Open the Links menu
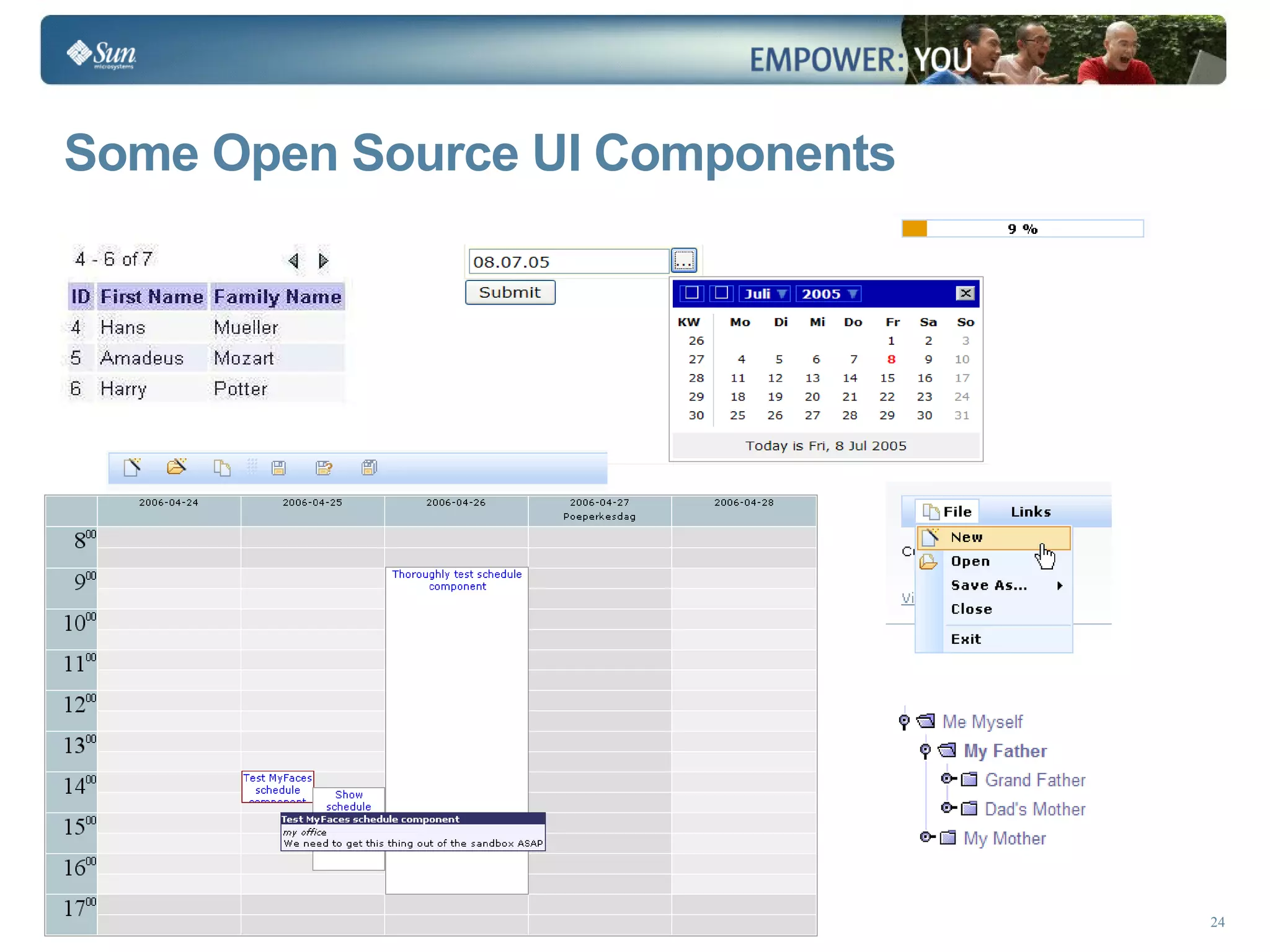The width and height of the screenshot is (1270, 952). pyautogui.click(x=1031, y=512)
